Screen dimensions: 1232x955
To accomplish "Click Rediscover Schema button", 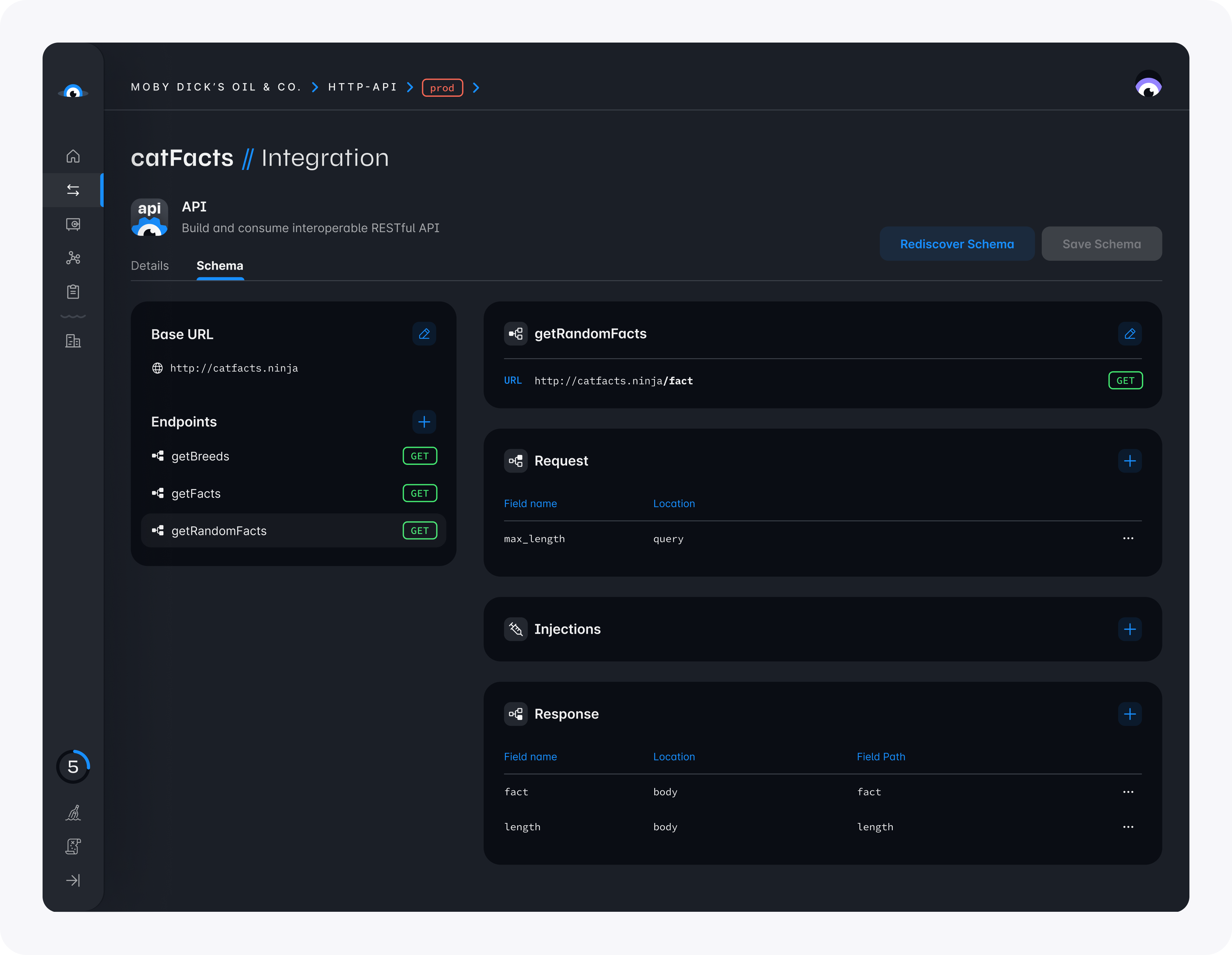I will click(x=957, y=244).
